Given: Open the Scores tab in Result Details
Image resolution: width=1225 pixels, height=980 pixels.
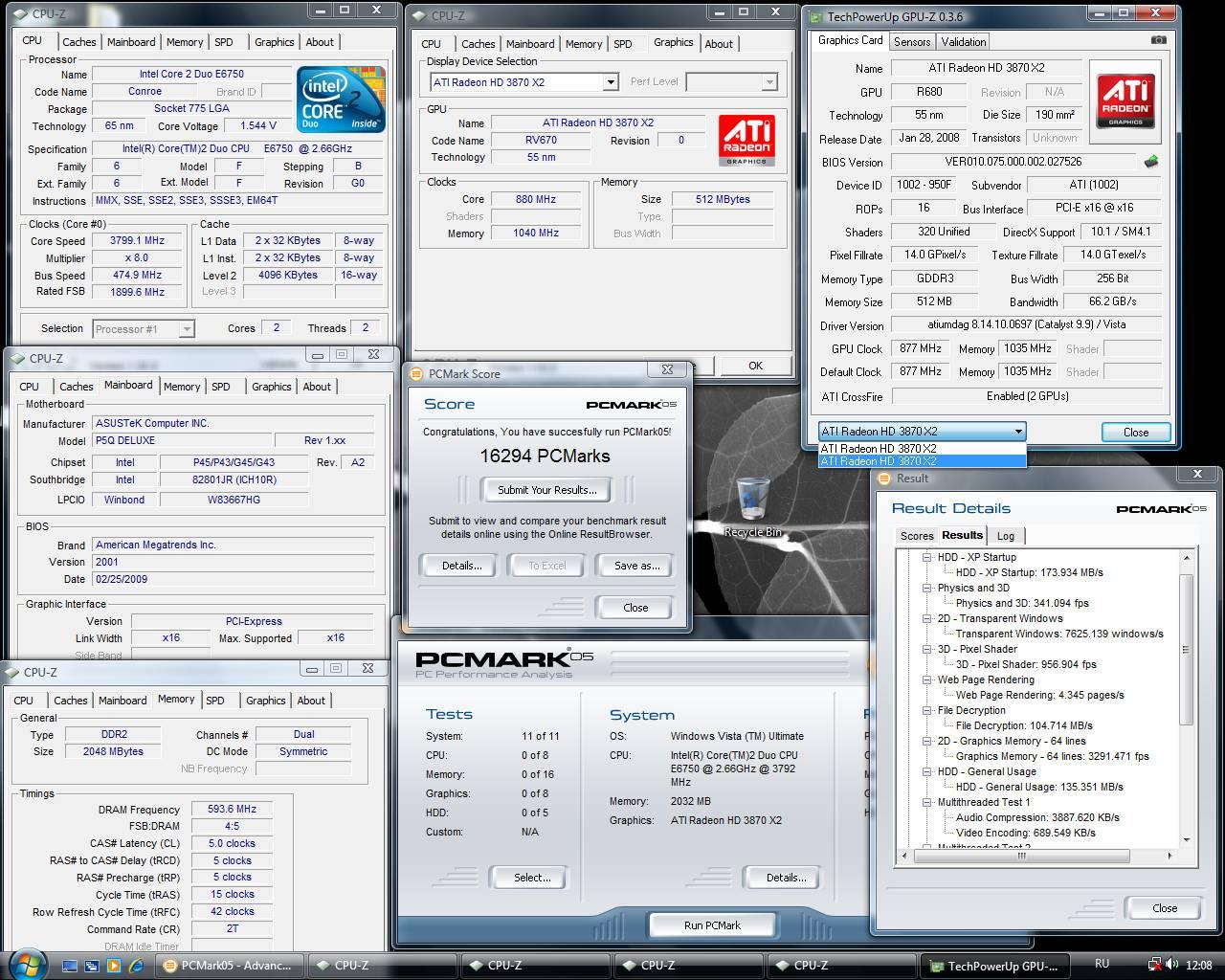Looking at the screenshot, I should point(916,536).
